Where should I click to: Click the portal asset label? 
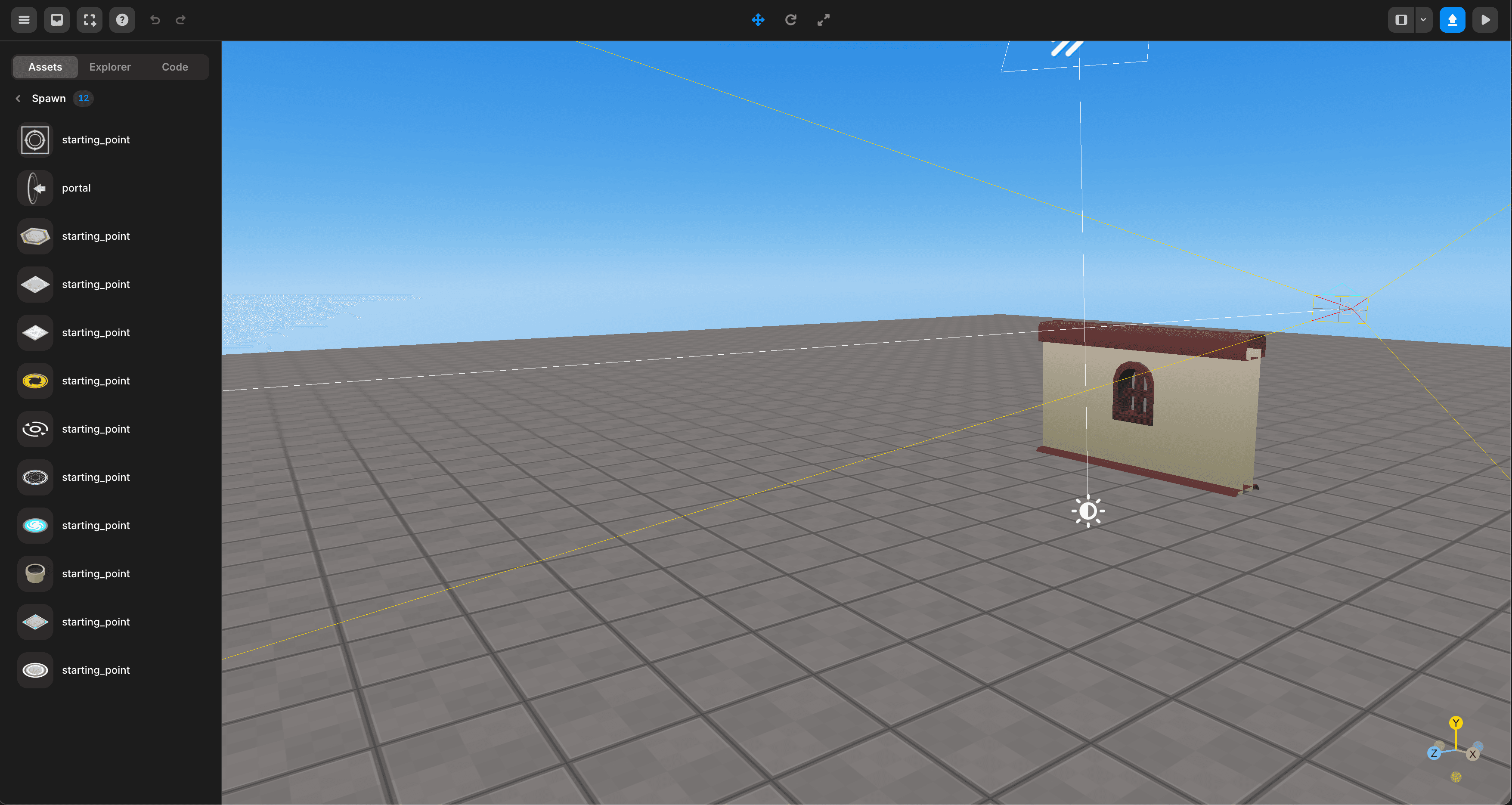(x=76, y=188)
